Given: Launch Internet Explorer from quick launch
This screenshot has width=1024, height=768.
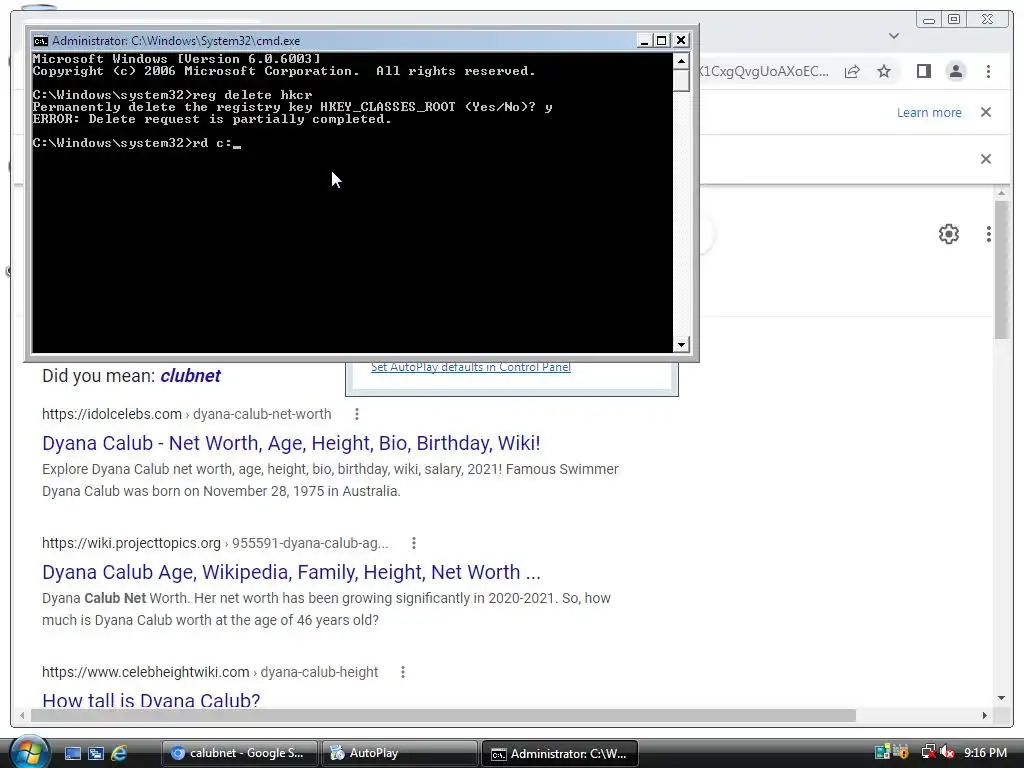Looking at the screenshot, I should [x=119, y=753].
